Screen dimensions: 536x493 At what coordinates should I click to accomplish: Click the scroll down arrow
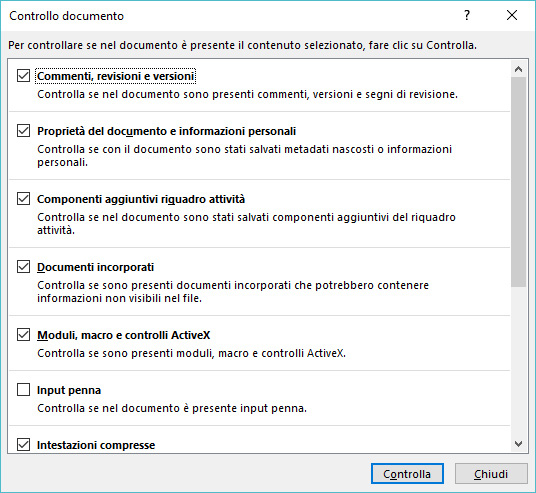click(518, 444)
